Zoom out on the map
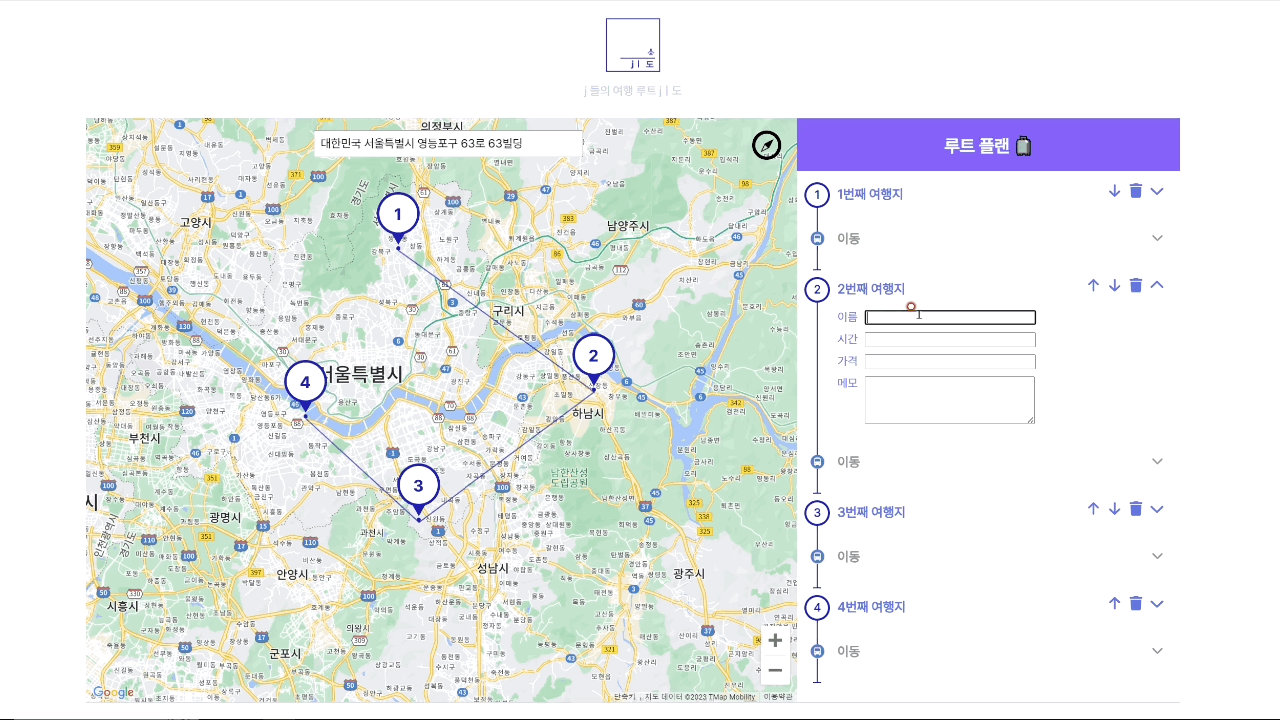 pos(775,670)
